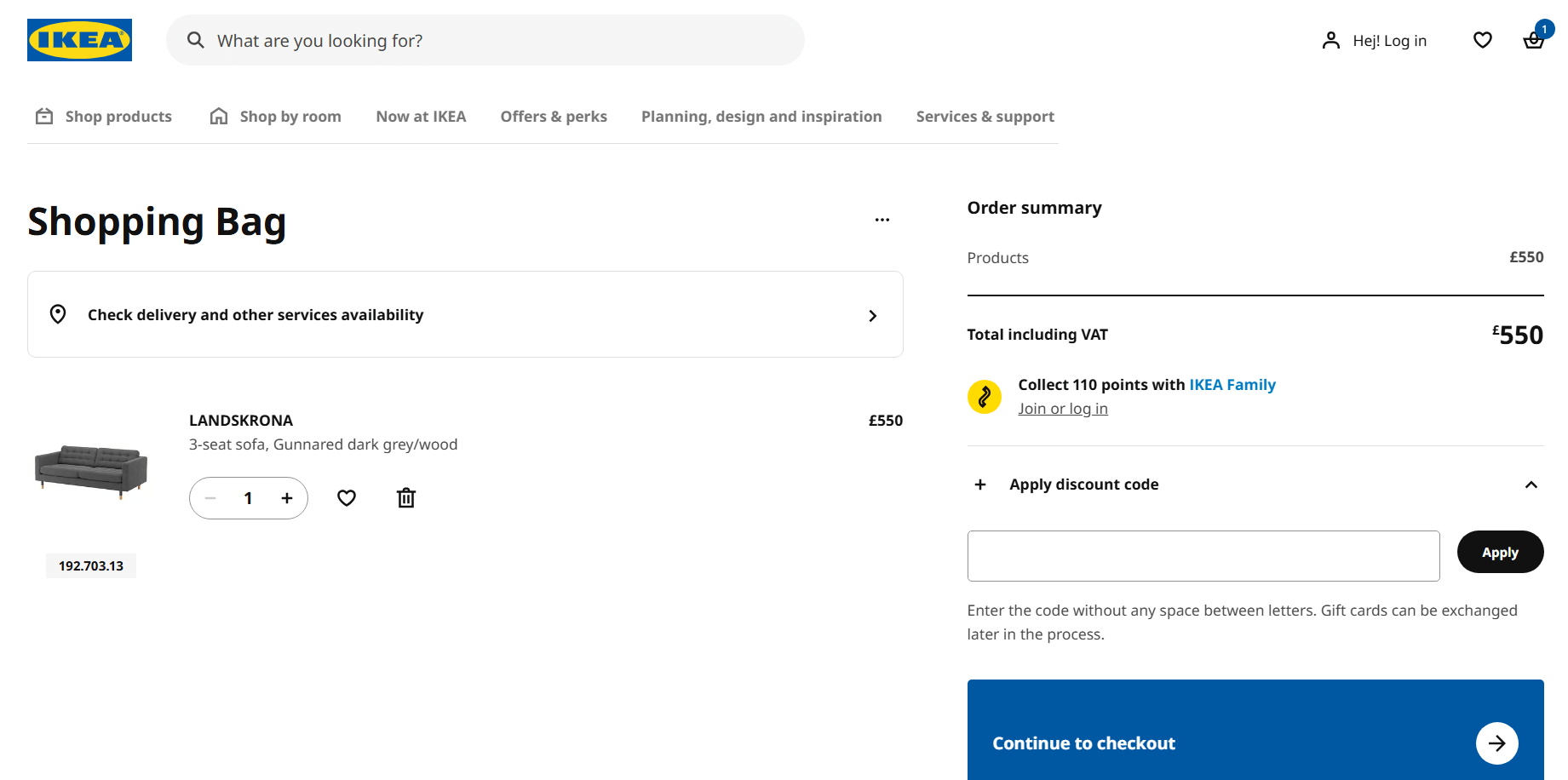Click the IKEA logo
This screenshot has width=1568, height=780.
78,39
